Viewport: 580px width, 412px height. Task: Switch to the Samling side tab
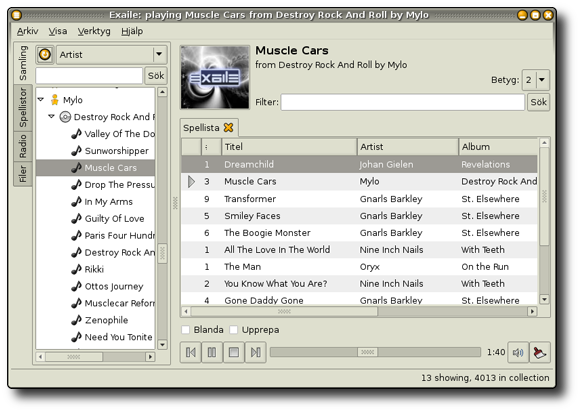coord(23,63)
